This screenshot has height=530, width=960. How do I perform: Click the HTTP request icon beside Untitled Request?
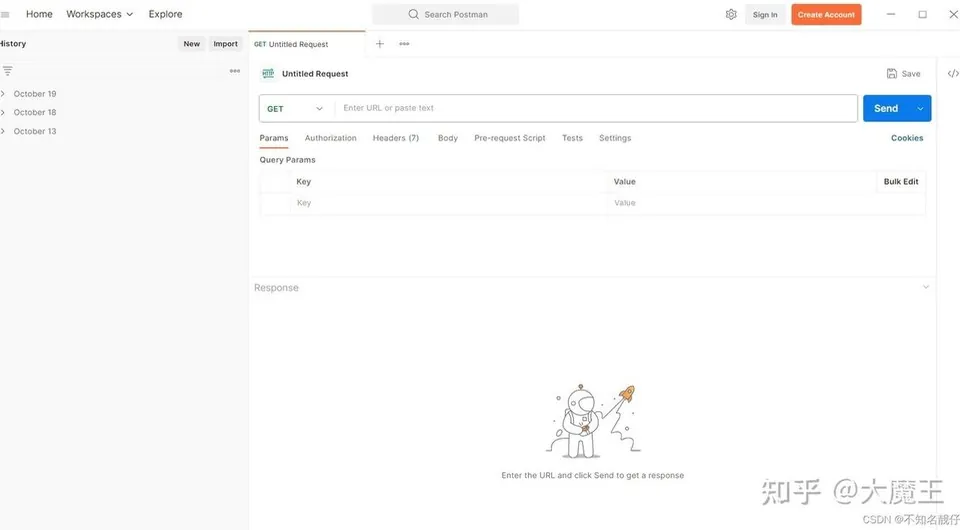click(x=268, y=73)
